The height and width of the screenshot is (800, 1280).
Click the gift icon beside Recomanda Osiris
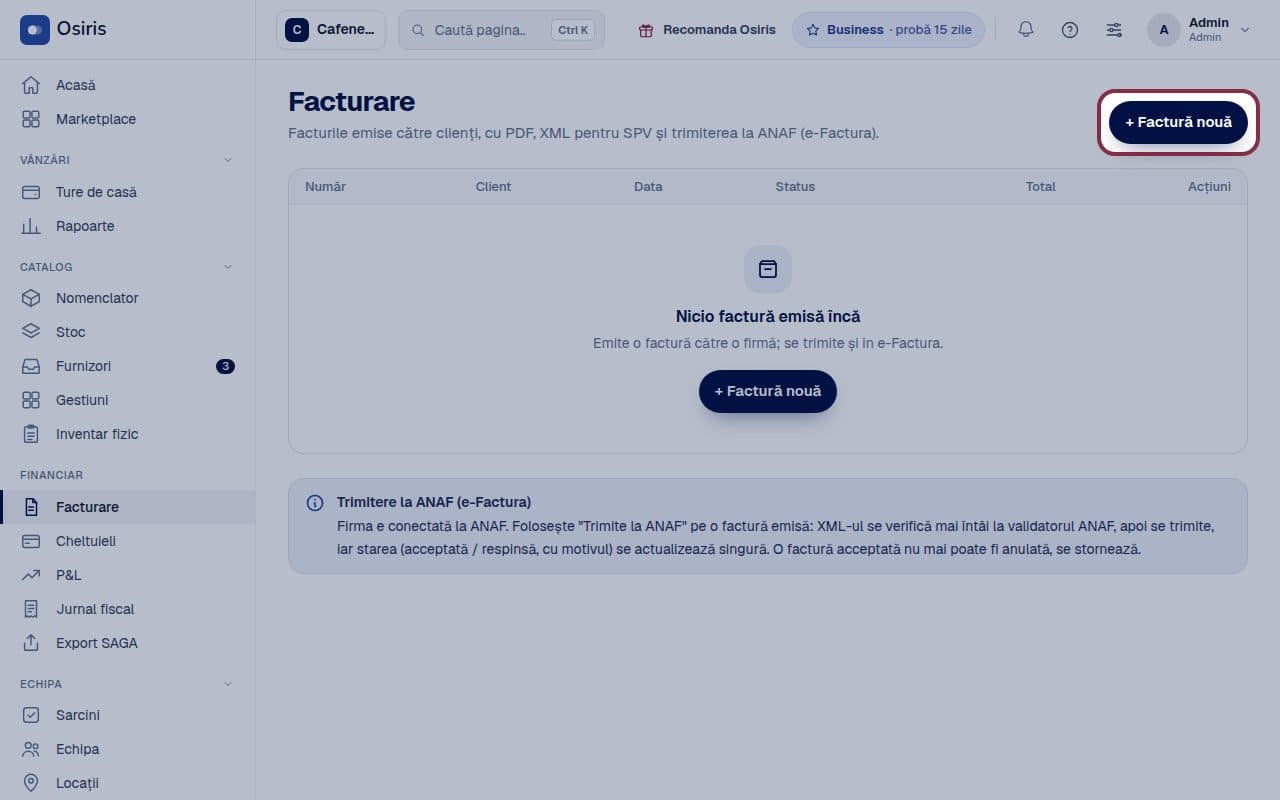[645, 30]
